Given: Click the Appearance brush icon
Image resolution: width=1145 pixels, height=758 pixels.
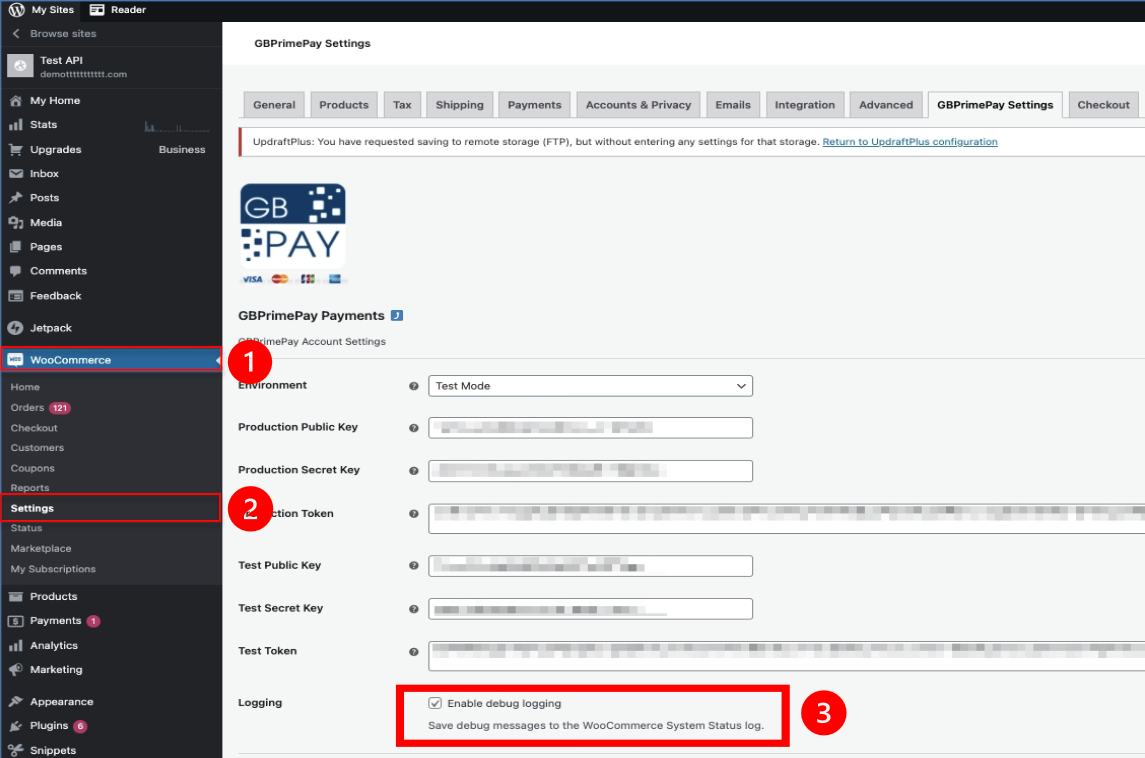Looking at the screenshot, I should [15, 702].
